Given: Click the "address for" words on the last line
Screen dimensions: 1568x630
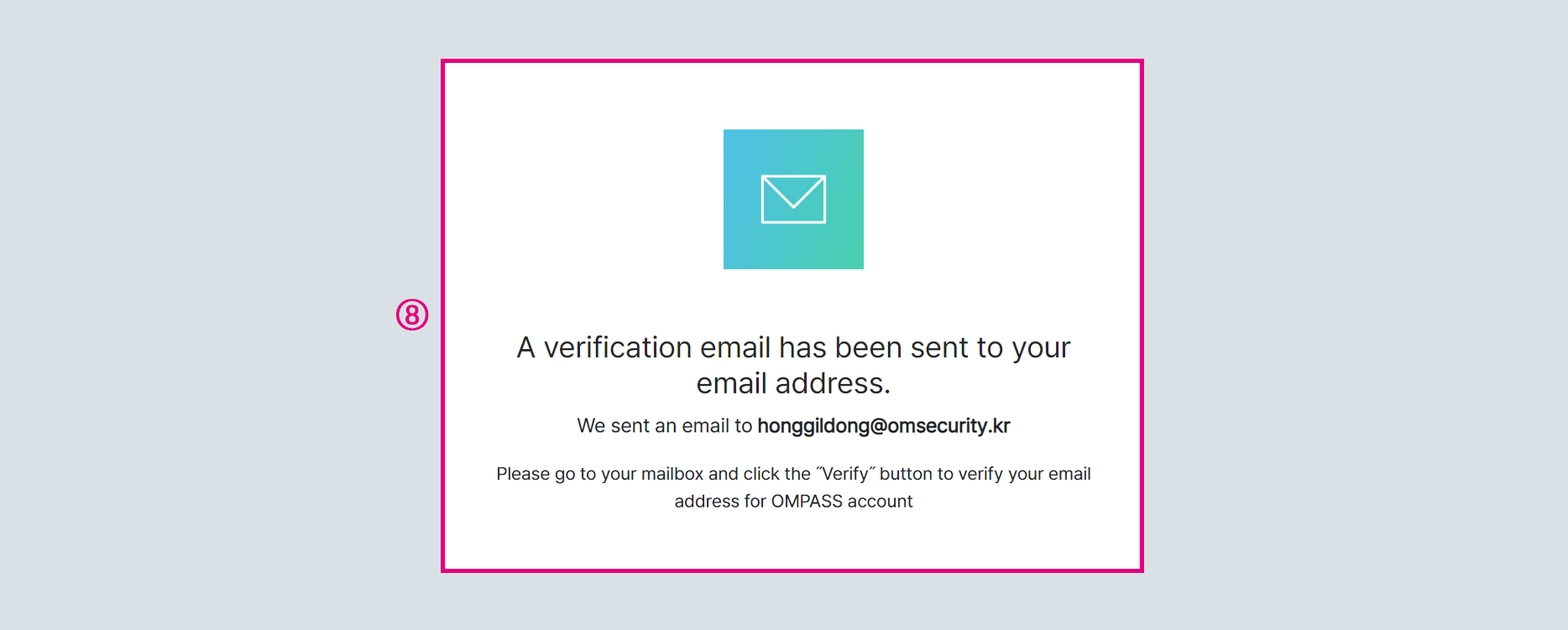Looking at the screenshot, I should pos(719,502).
